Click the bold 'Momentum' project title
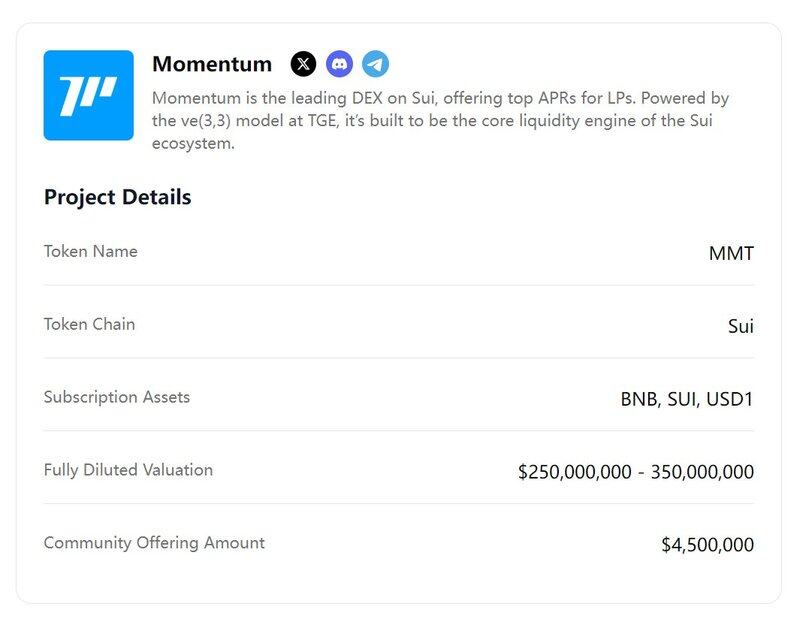The width and height of the screenshot is (800, 634). click(212, 64)
